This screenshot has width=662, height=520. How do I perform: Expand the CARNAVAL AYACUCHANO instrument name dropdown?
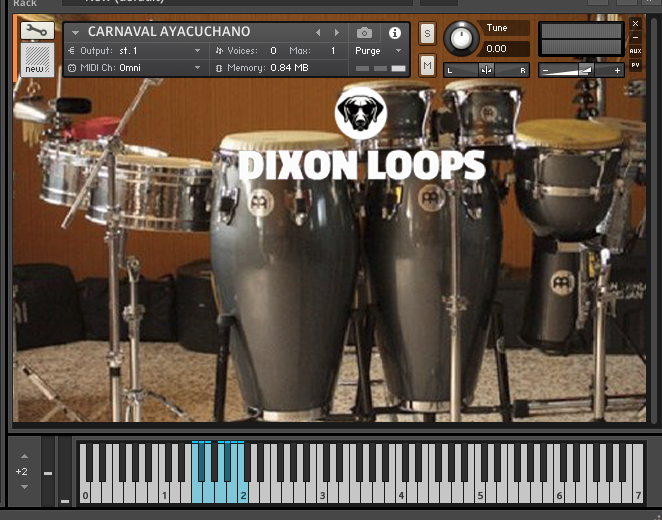tap(75, 33)
